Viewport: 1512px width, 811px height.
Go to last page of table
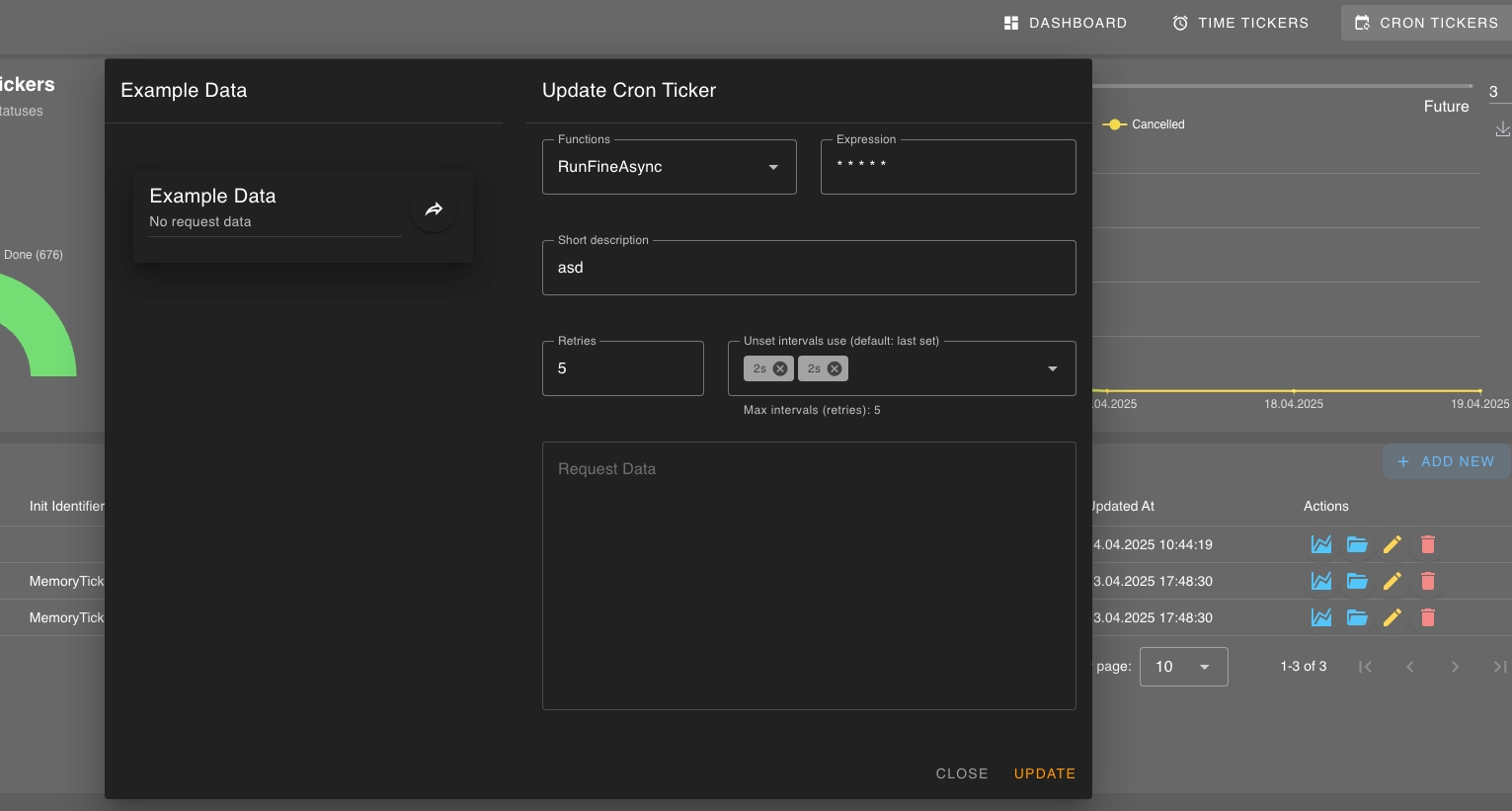(x=1500, y=667)
